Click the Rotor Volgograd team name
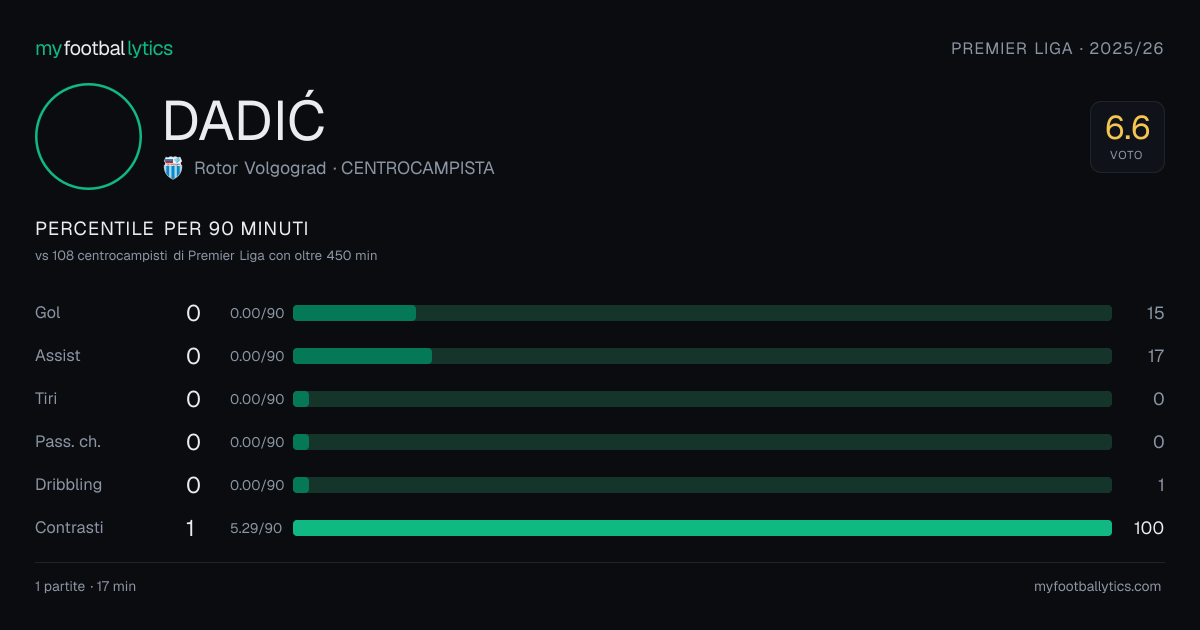The height and width of the screenshot is (630, 1200). pyautogui.click(x=260, y=168)
